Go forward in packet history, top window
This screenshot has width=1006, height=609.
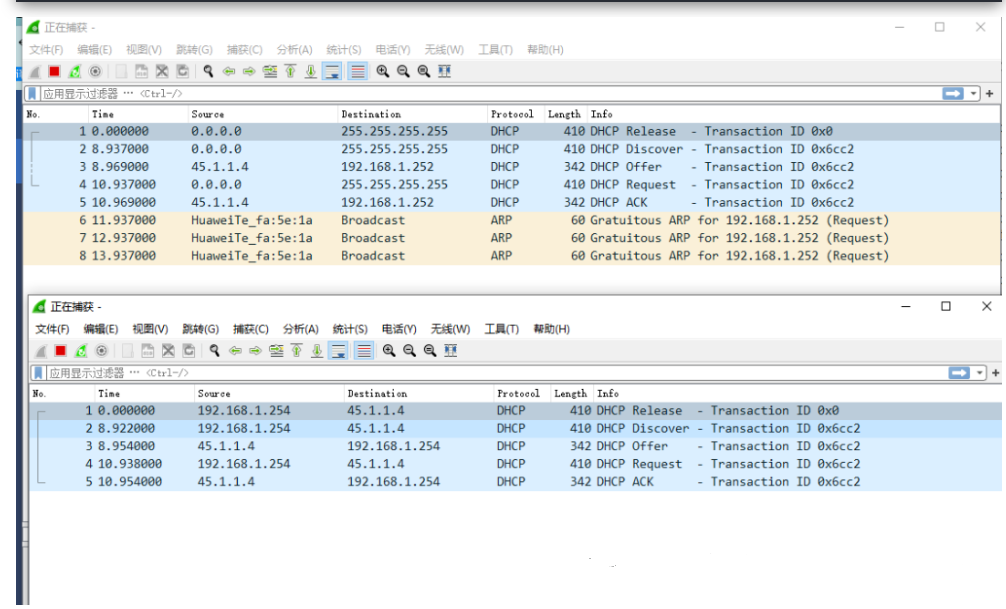pos(249,71)
